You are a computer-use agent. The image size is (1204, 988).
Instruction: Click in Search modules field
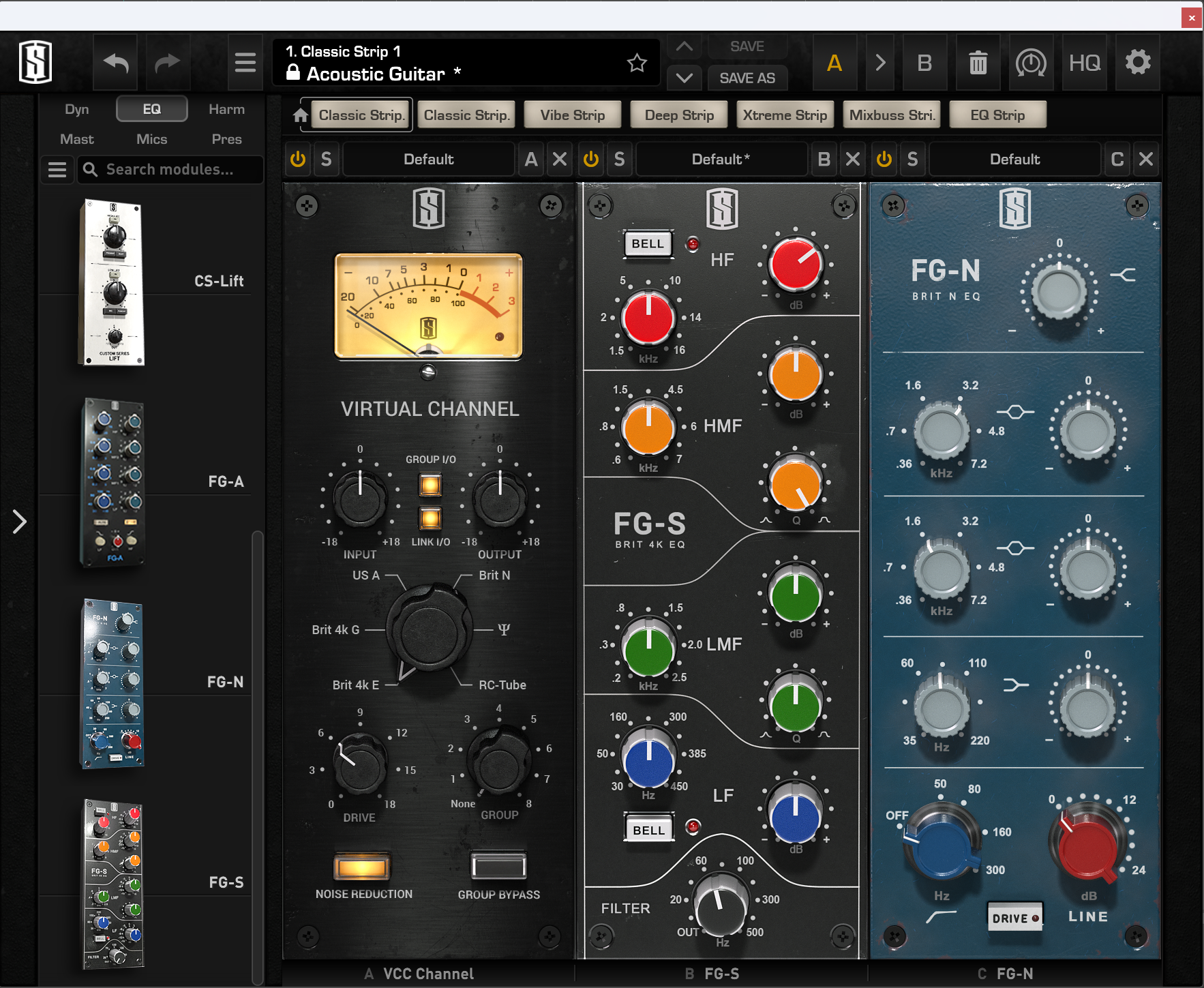point(170,169)
